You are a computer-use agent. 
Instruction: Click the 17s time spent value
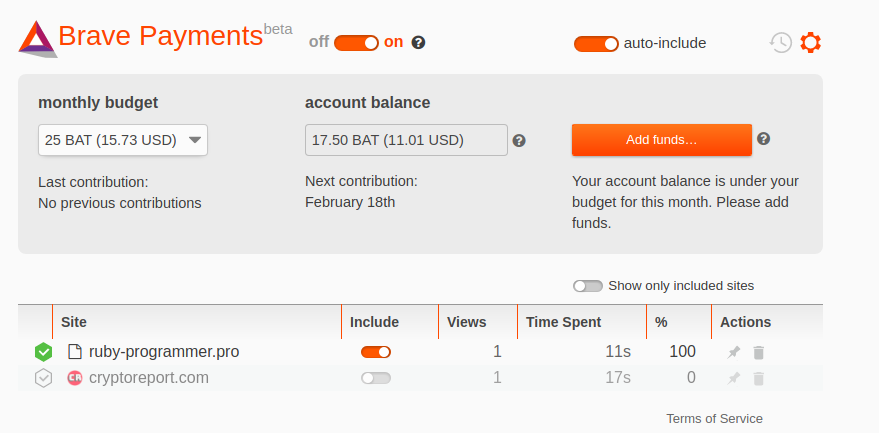click(x=618, y=378)
